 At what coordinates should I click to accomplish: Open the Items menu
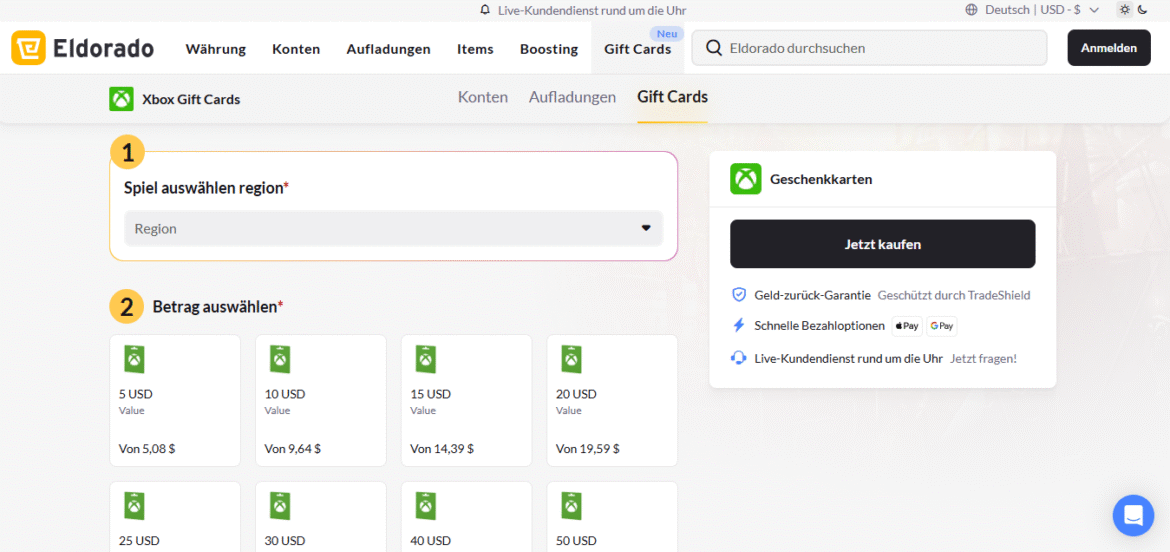pyautogui.click(x=475, y=49)
